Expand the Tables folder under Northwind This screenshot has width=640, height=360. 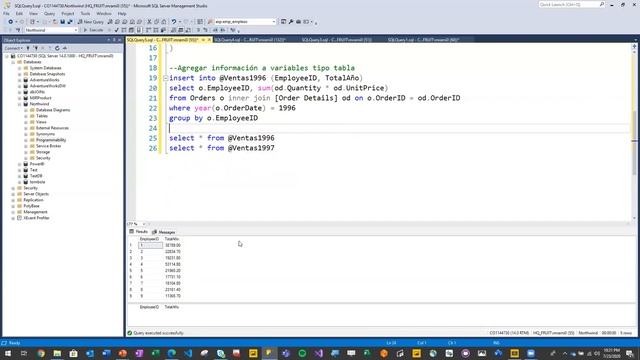tap(26, 116)
